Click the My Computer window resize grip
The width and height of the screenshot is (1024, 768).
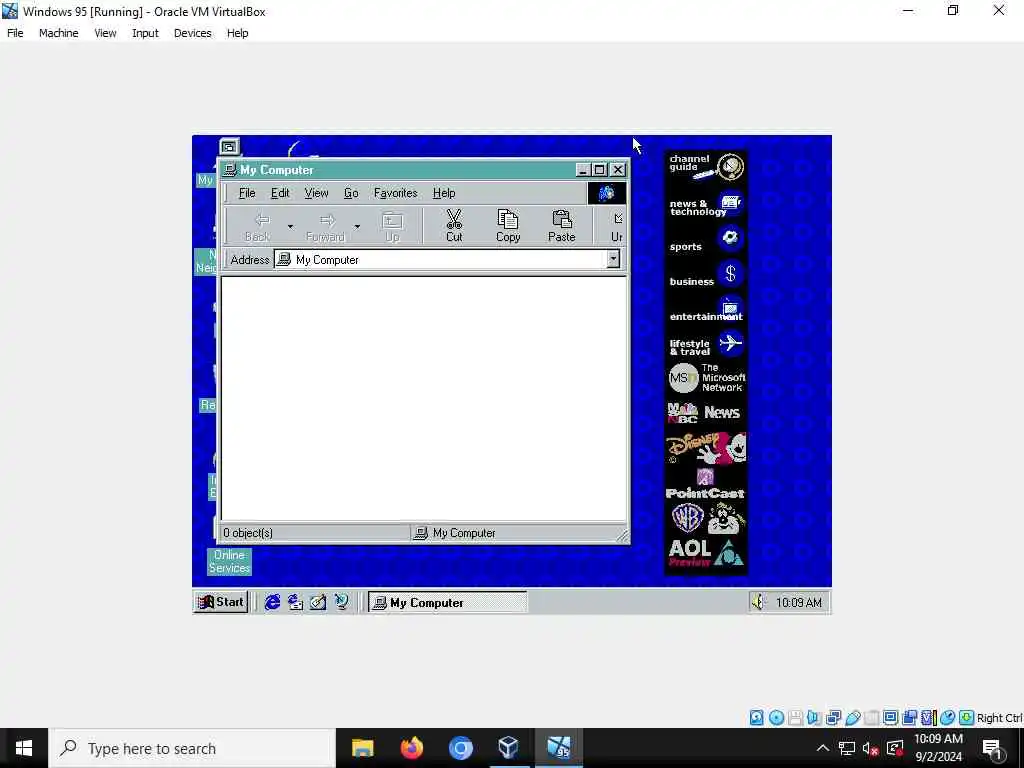pos(622,535)
